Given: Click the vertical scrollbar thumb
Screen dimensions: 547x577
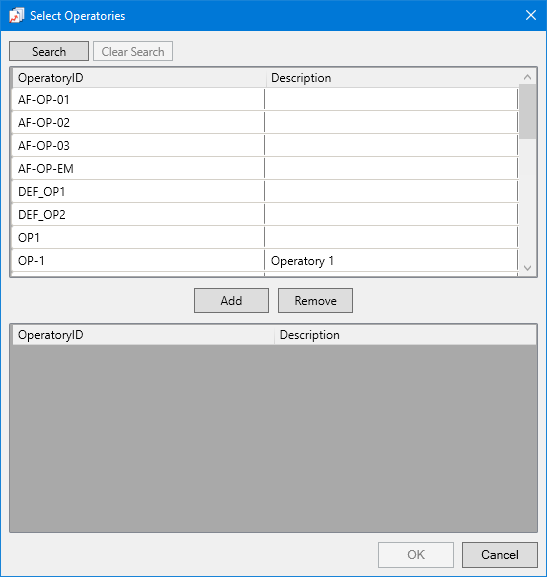Looking at the screenshot, I should (527, 111).
